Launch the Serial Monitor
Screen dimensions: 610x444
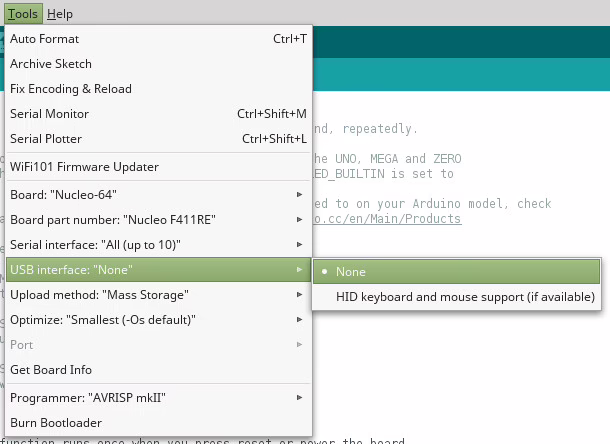coord(49,114)
